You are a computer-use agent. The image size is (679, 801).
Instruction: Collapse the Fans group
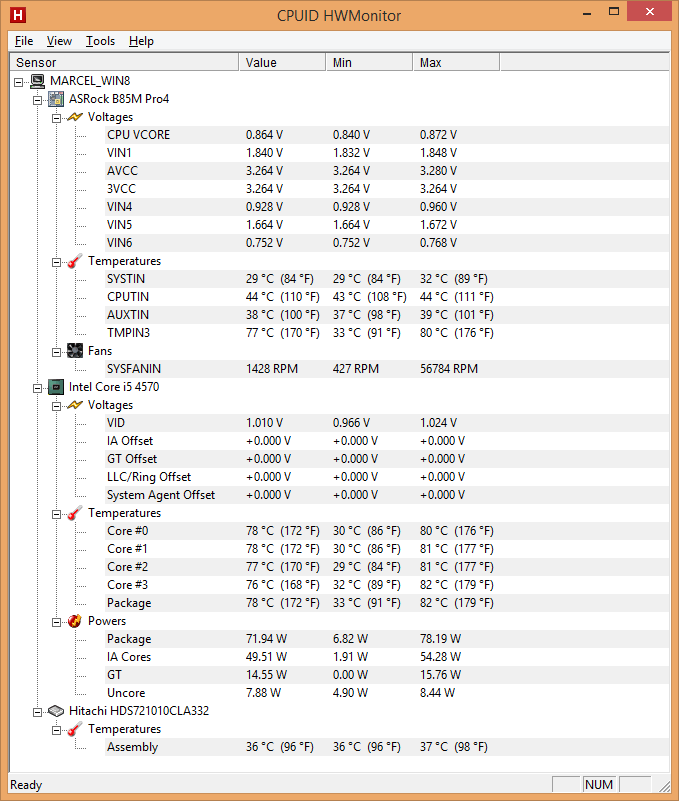56,352
